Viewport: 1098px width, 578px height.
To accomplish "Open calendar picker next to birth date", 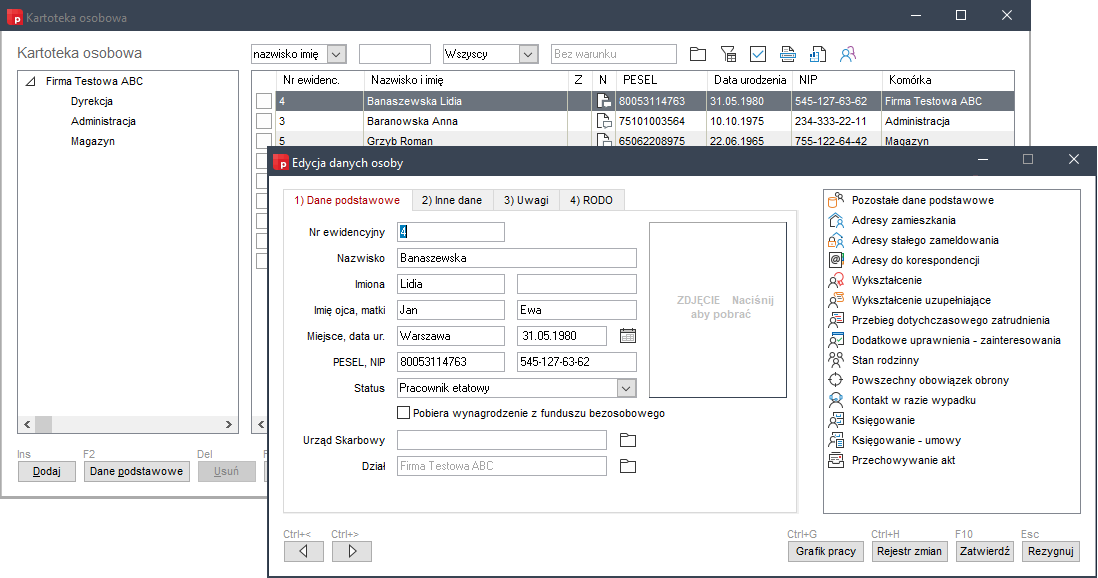I will 628,335.
